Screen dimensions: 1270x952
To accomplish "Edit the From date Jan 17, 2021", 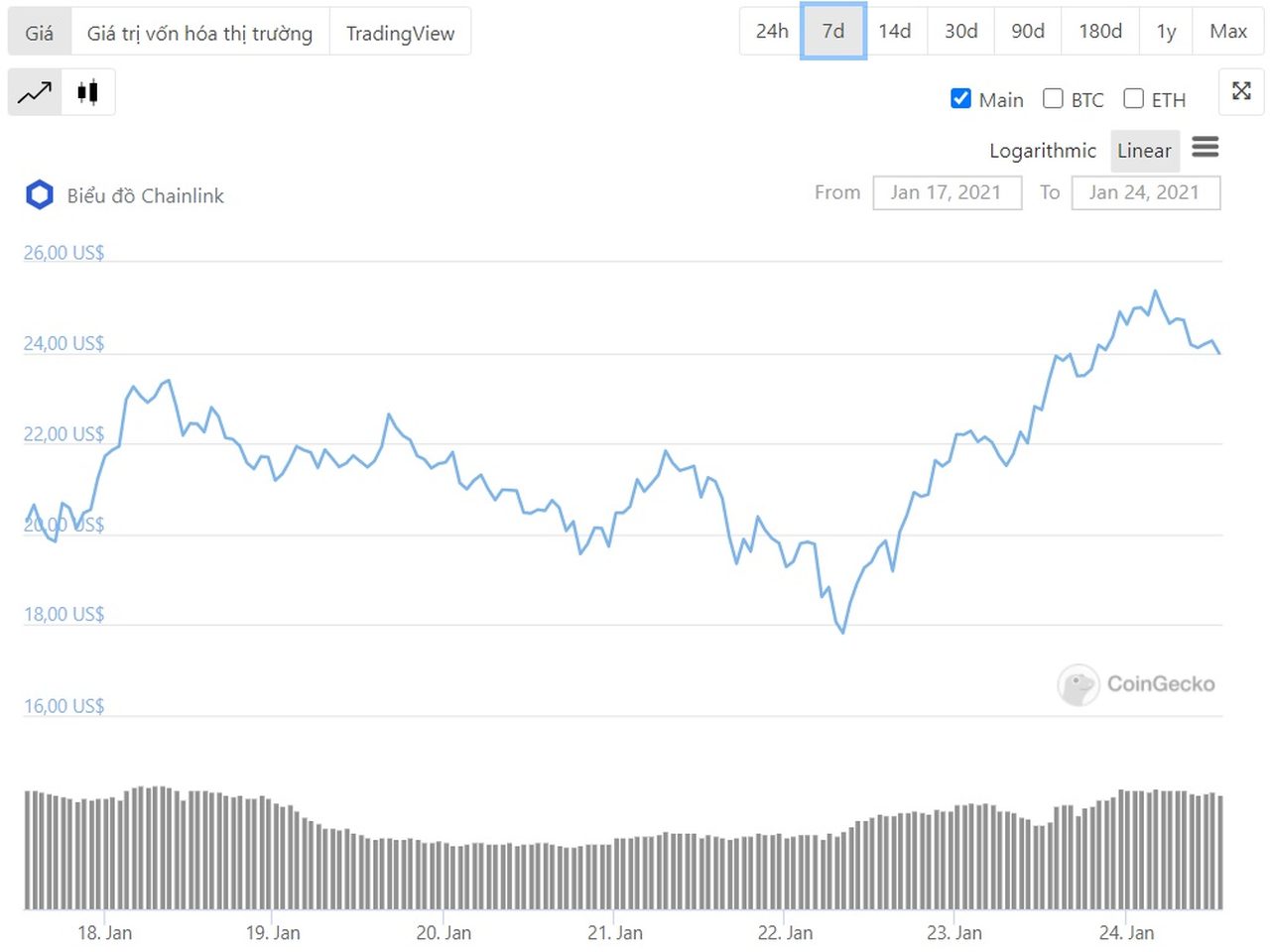I will click(x=947, y=192).
